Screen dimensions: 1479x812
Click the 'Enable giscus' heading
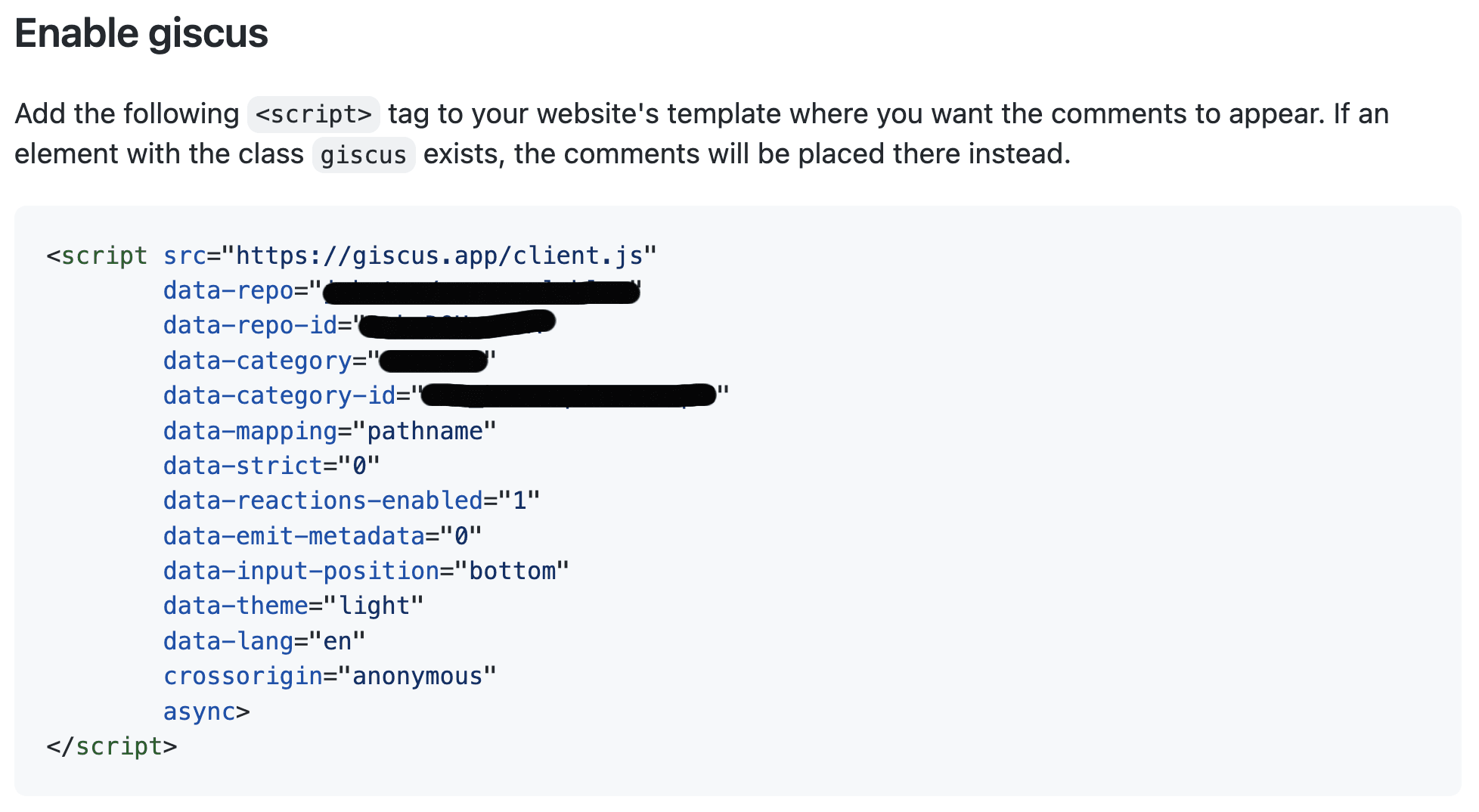[x=141, y=34]
